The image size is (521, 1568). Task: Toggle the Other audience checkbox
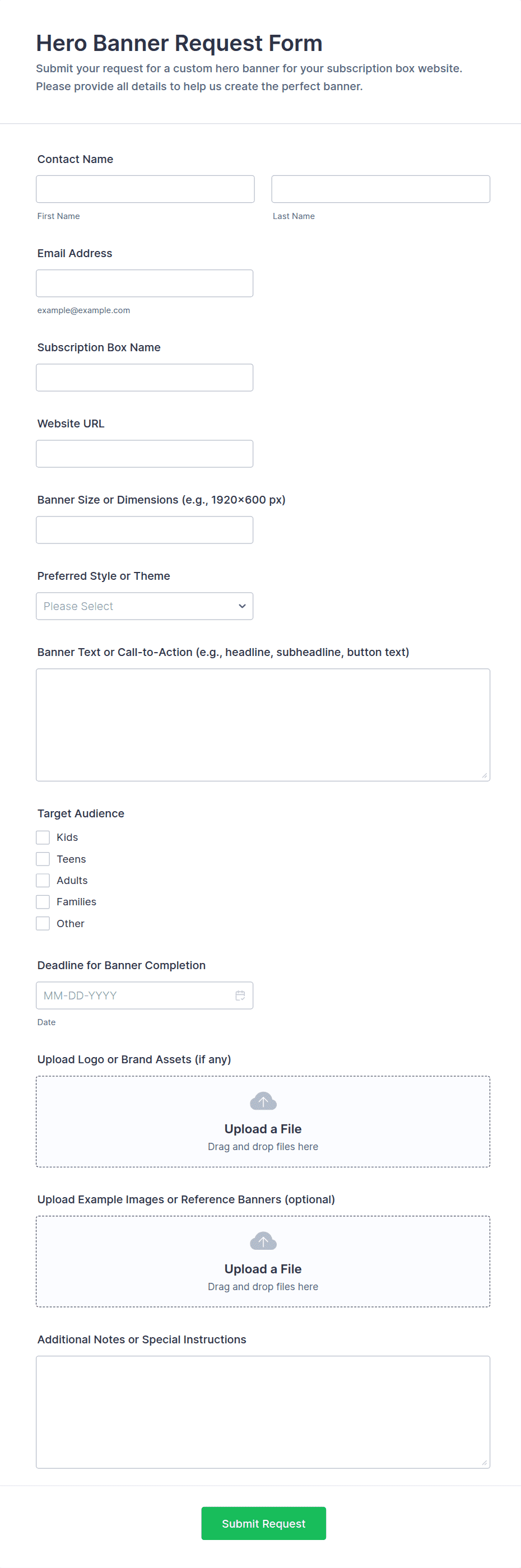[x=43, y=923]
